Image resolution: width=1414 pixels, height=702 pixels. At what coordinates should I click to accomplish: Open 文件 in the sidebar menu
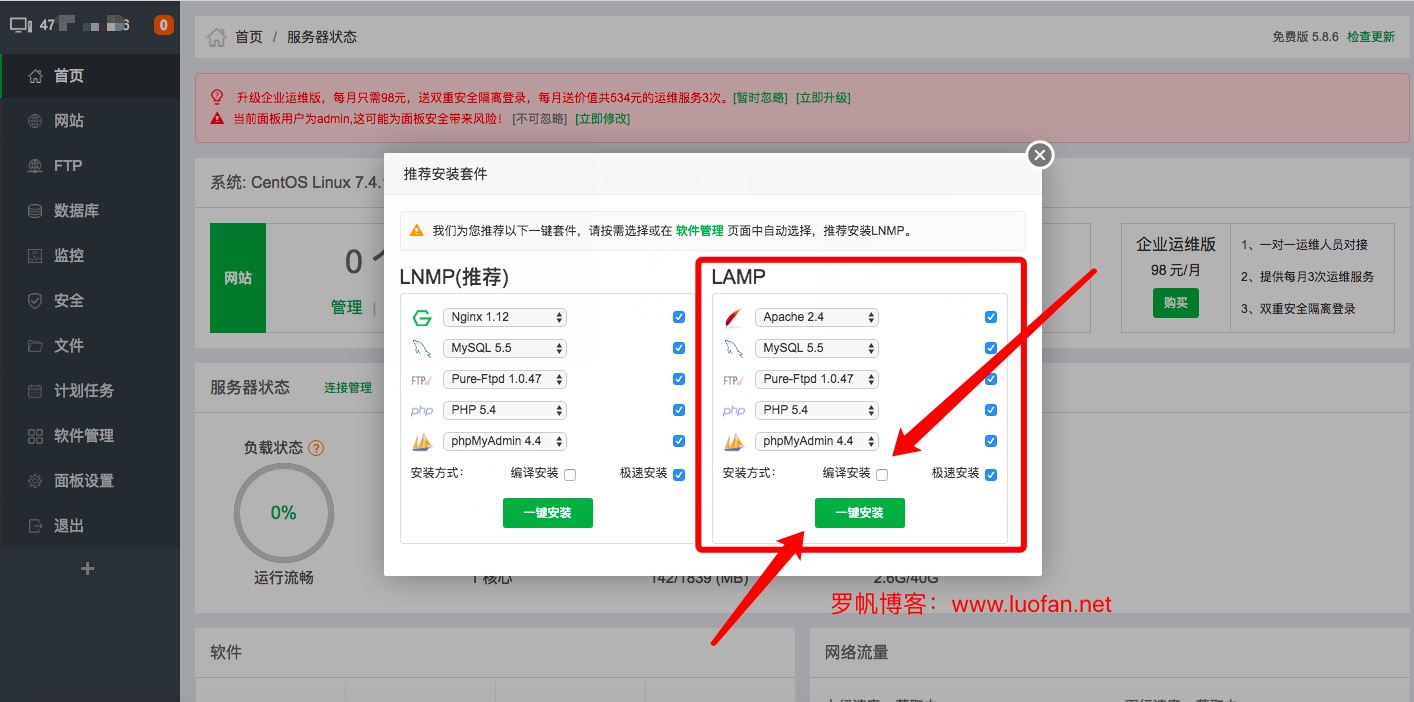point(90,346)
